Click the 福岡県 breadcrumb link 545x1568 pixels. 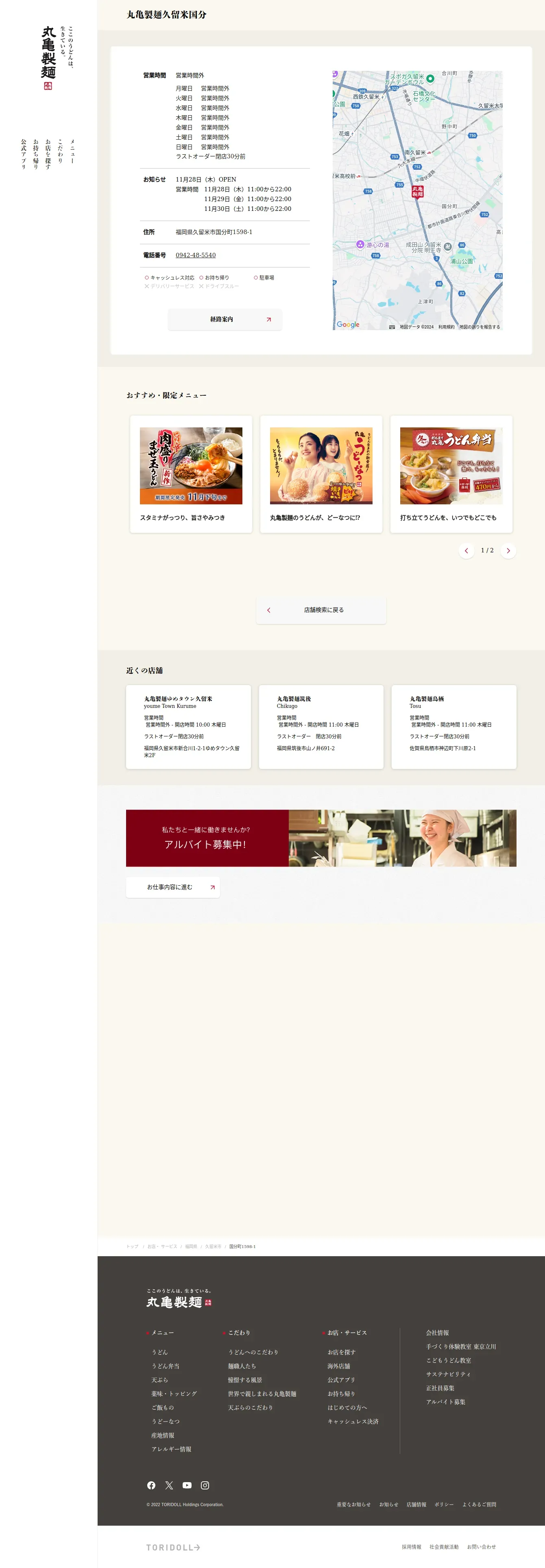[191, 1246]
